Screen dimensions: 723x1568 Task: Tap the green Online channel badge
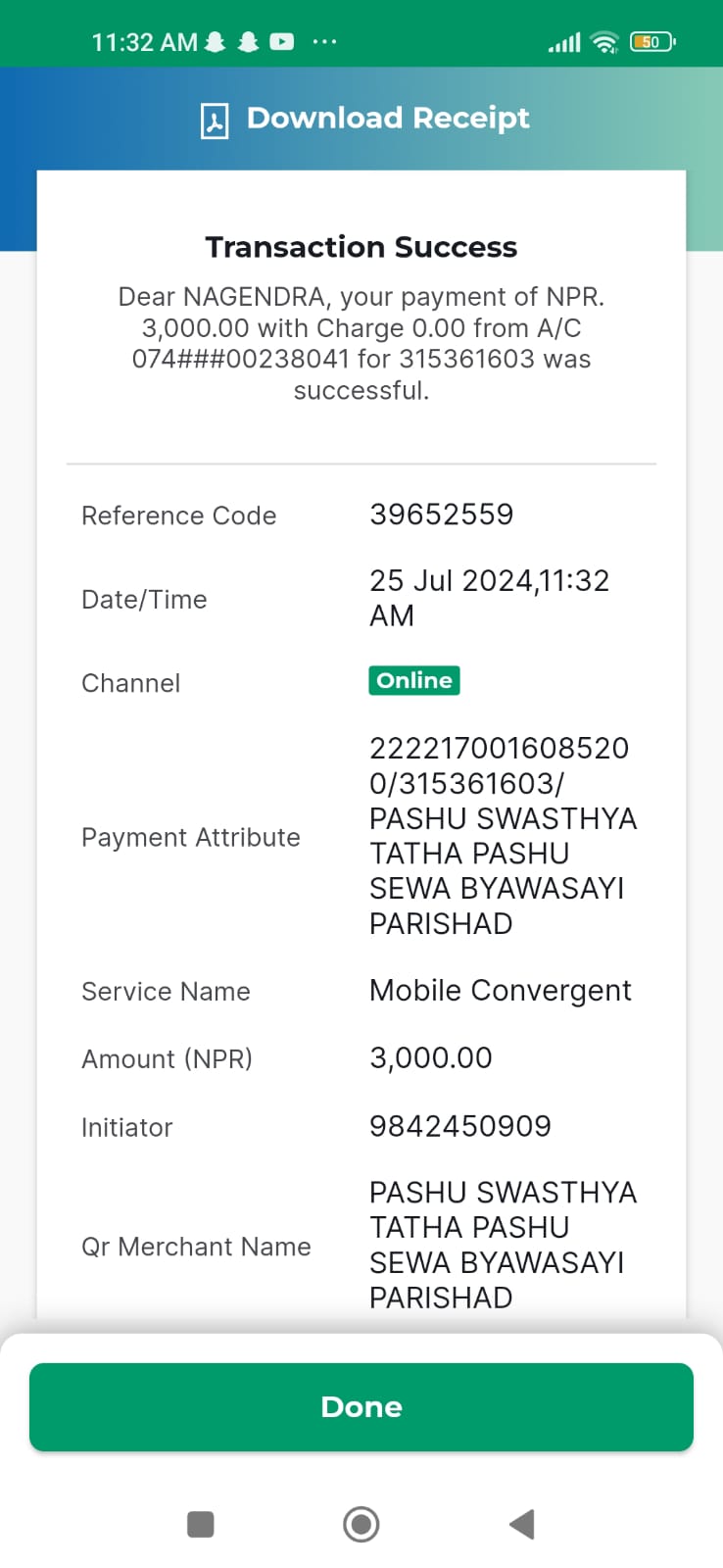pos(414,680)
